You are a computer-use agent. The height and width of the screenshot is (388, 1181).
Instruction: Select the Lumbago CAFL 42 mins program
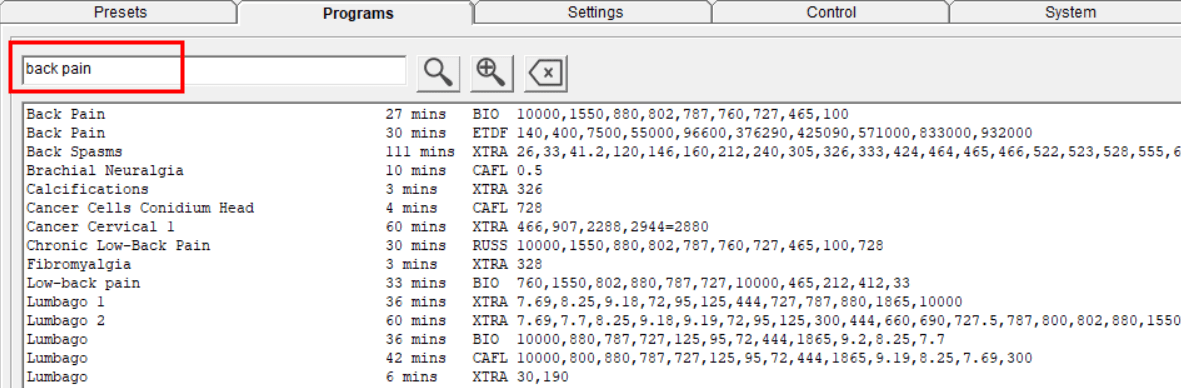(x=602, y=358)
